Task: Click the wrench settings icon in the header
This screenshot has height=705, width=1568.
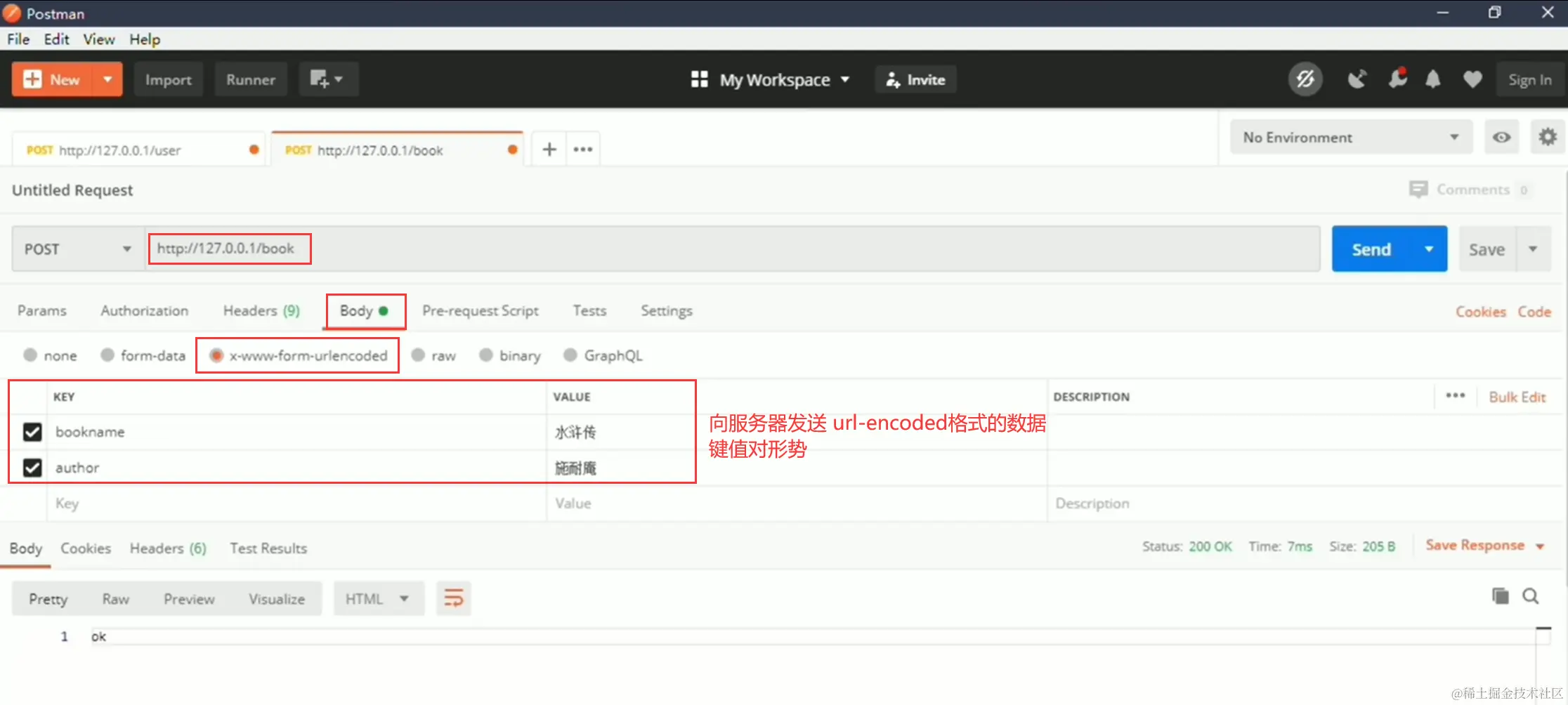Action: [1397, 79]
